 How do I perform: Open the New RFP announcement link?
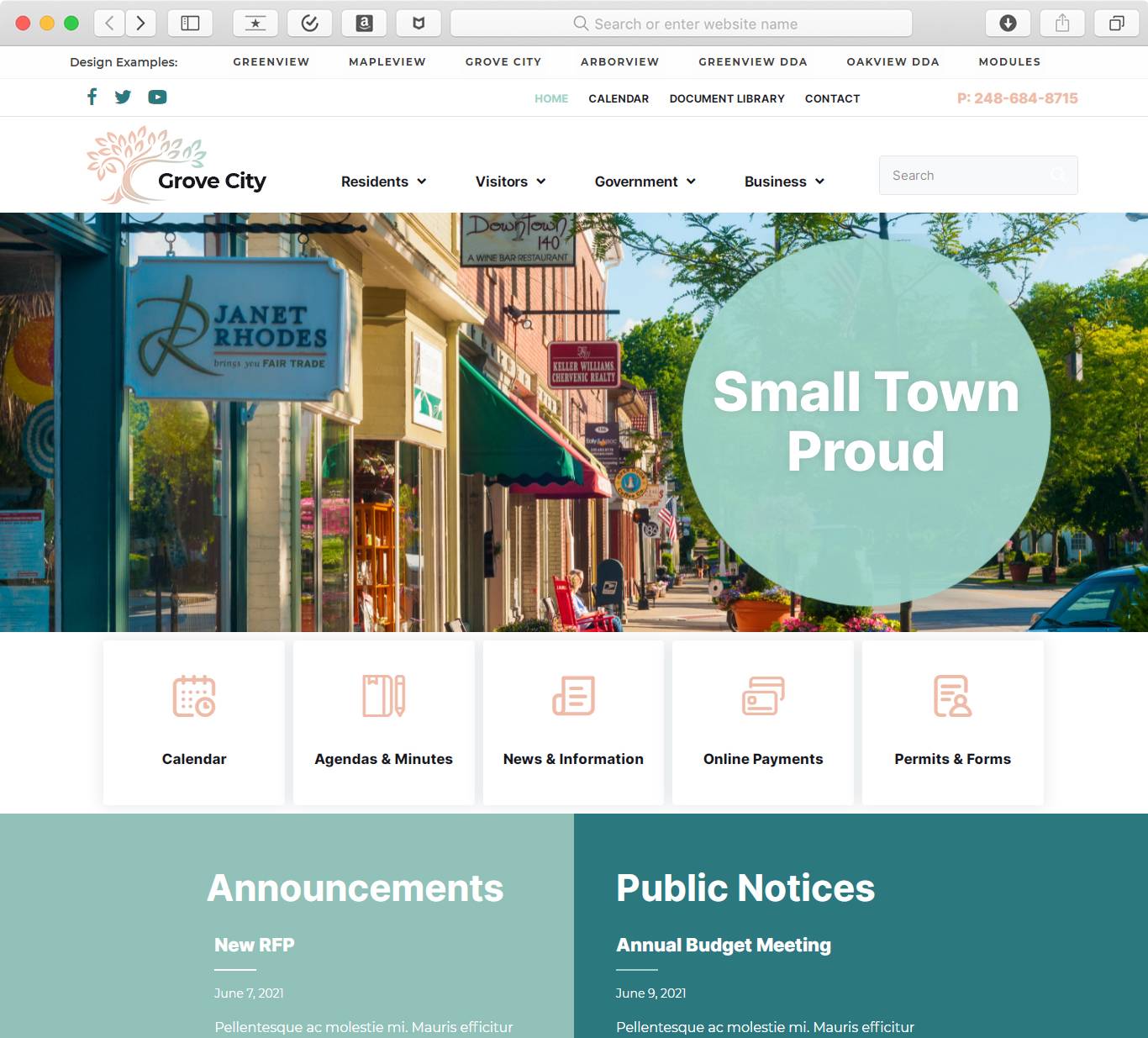tap(254, 945)
